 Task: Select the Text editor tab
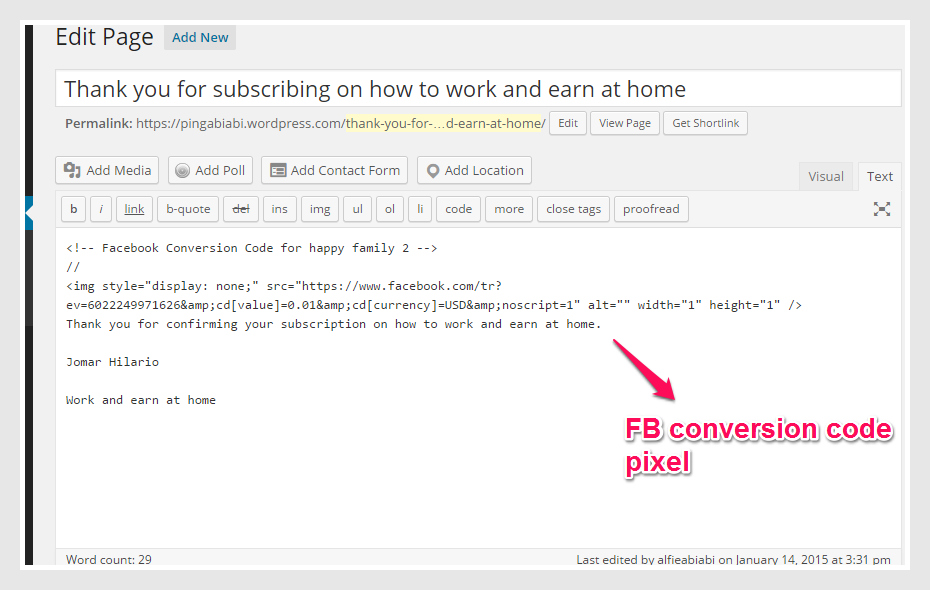point(879,176)
